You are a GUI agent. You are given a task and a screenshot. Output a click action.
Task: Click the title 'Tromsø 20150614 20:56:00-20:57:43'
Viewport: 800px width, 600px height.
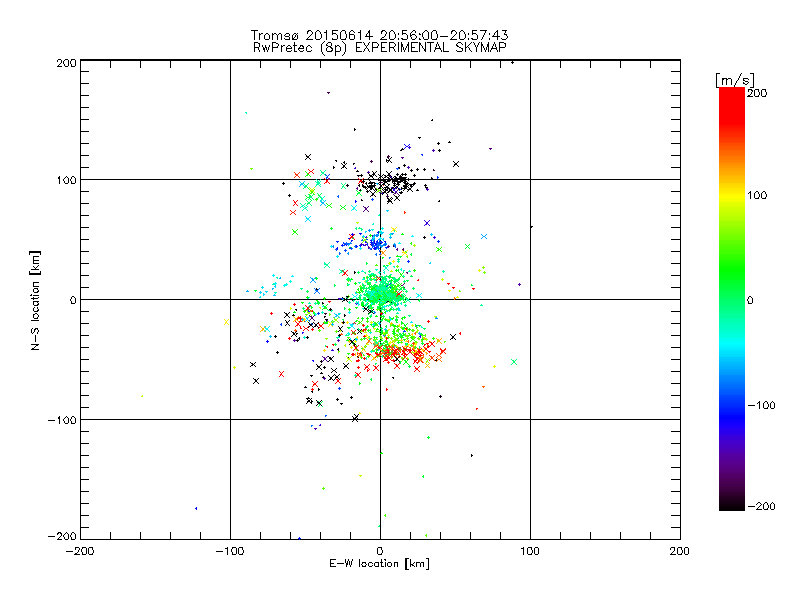pyautogui.click(x=379, y=35)
